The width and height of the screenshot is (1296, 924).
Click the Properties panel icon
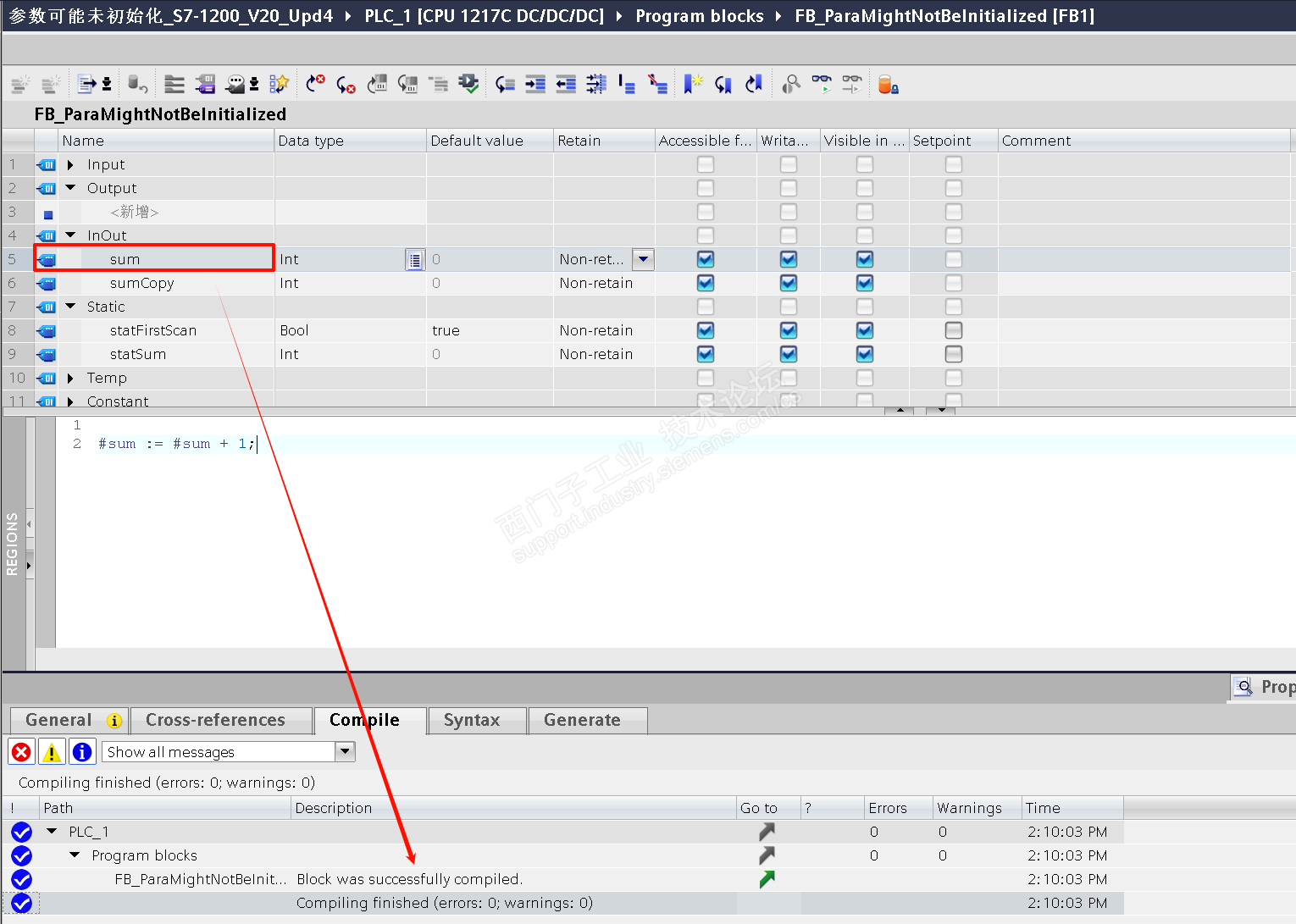[1243, 687]
